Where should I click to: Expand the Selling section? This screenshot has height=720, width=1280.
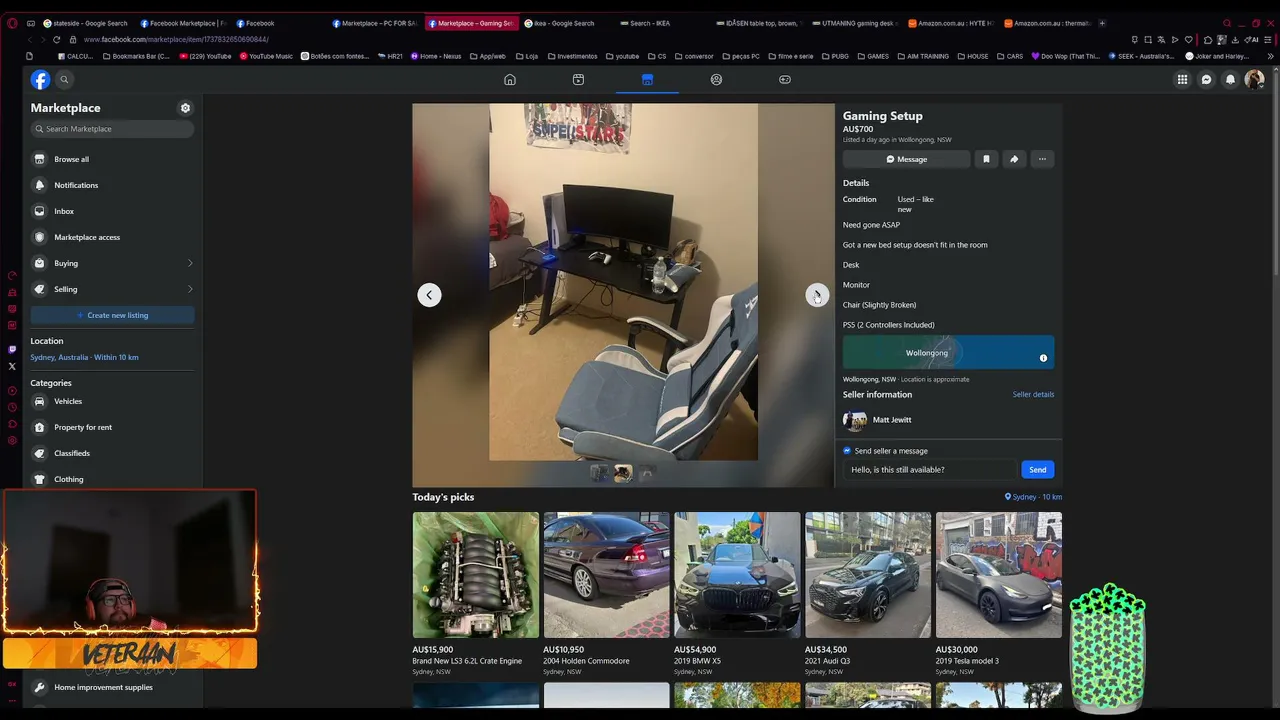point(112,289)
